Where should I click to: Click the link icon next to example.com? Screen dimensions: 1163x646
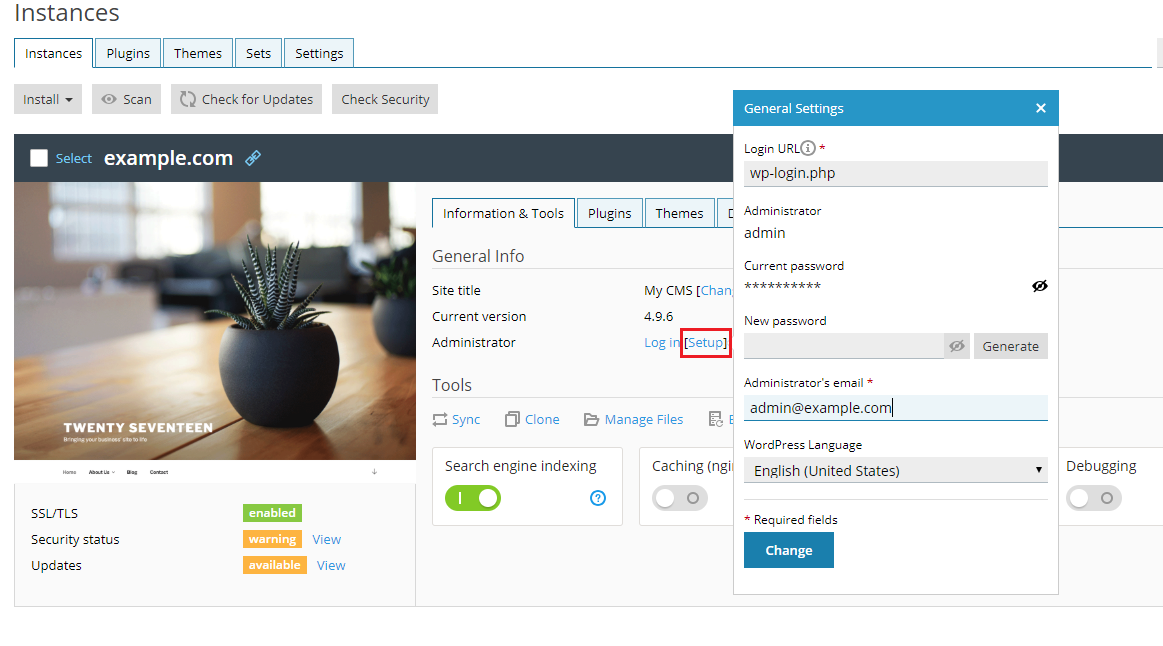[253, 158]
